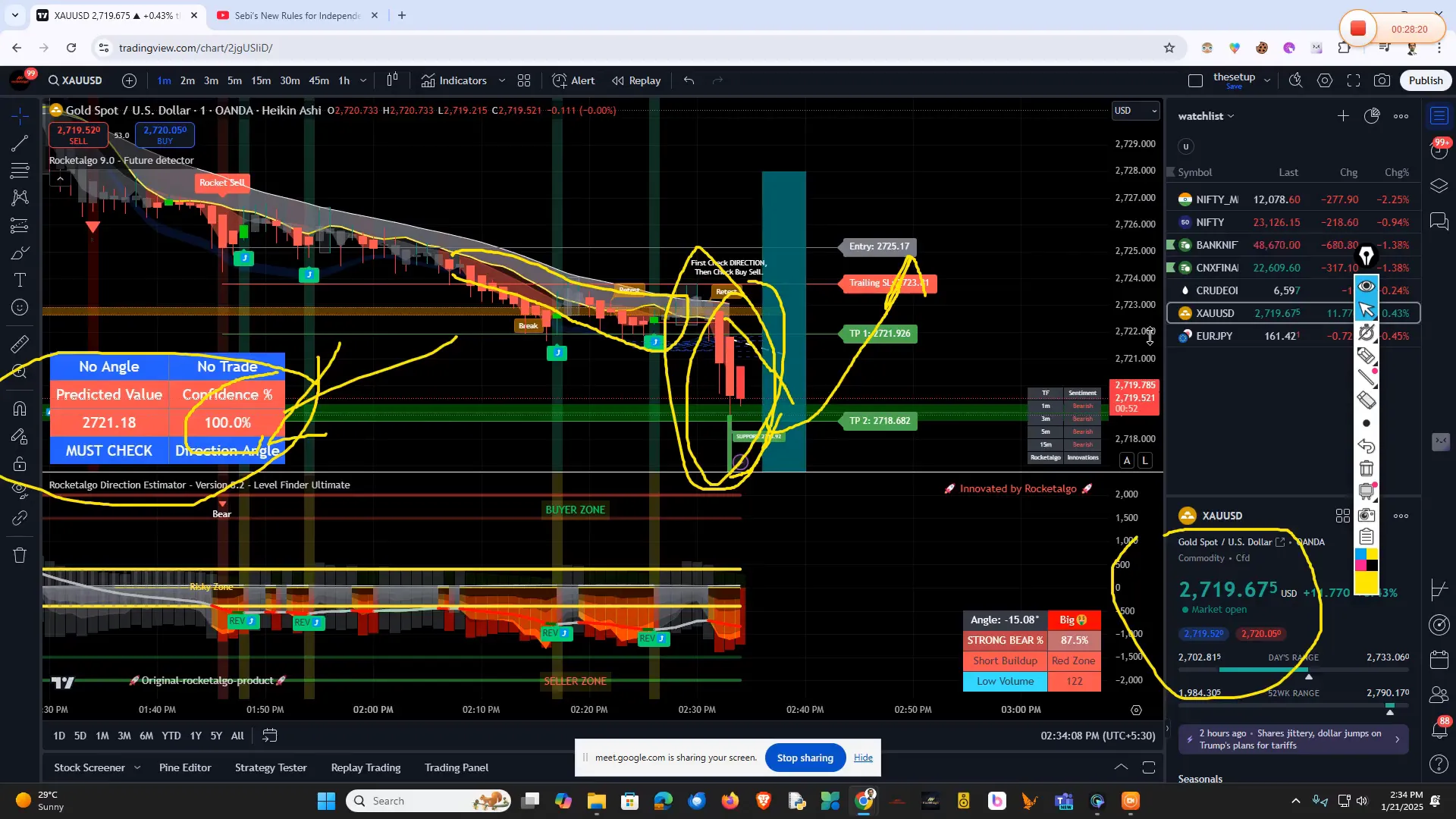This screenshot has height=819, width=1456.
Task: Take a chart snapshot with camera icon
Action: coord(1382,80)
